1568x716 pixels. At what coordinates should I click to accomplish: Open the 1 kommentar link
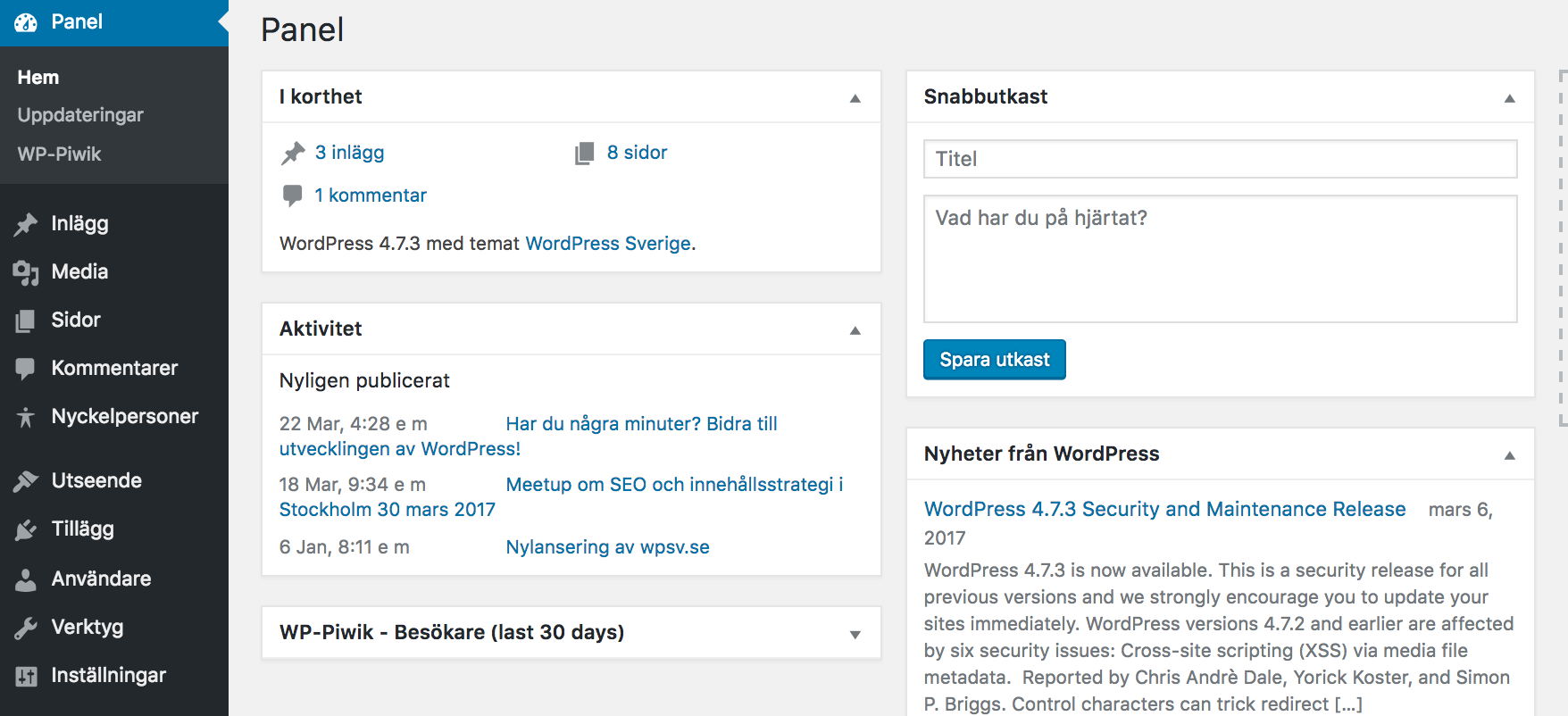pos(371,196)
